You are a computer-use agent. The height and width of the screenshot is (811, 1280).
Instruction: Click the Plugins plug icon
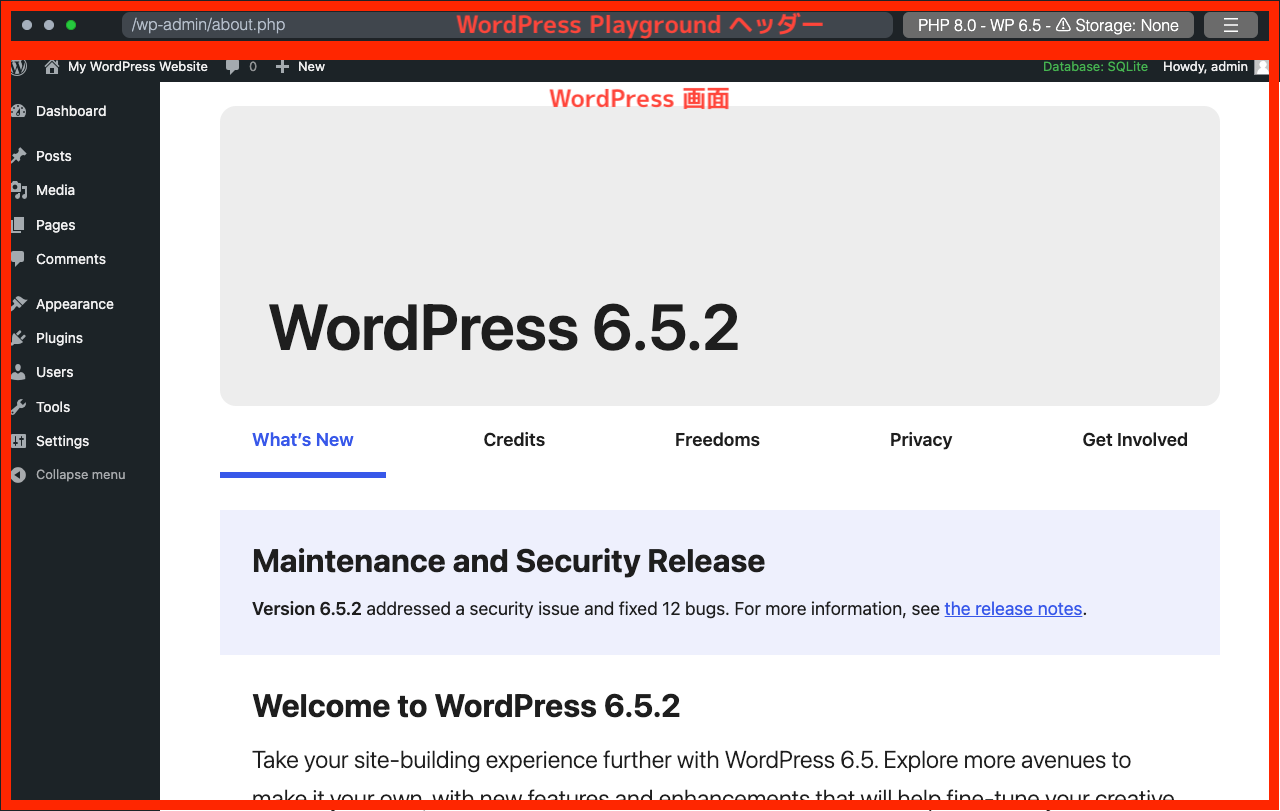(18, 338)
